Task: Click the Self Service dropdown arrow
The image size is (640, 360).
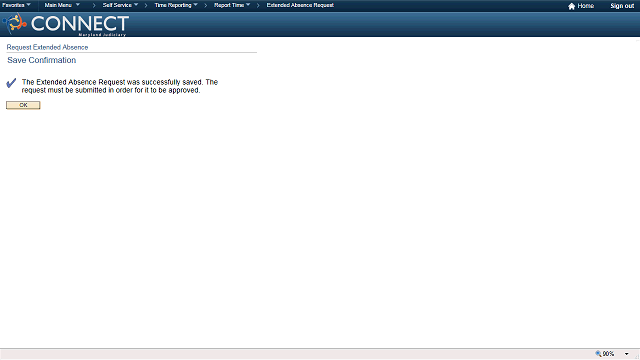Action: tap(136, 5)
